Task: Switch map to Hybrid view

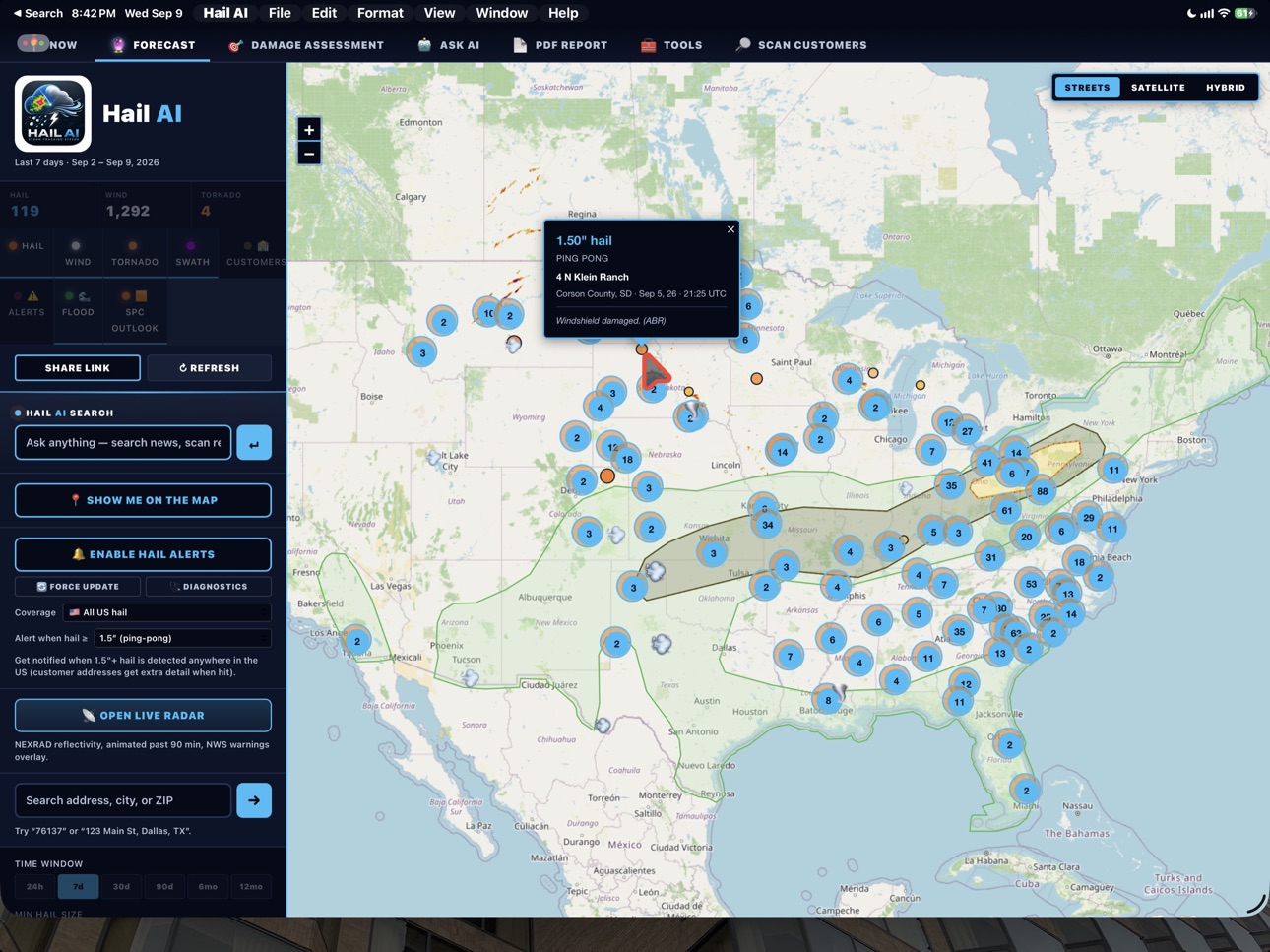Action: (x=1226, y=88)
